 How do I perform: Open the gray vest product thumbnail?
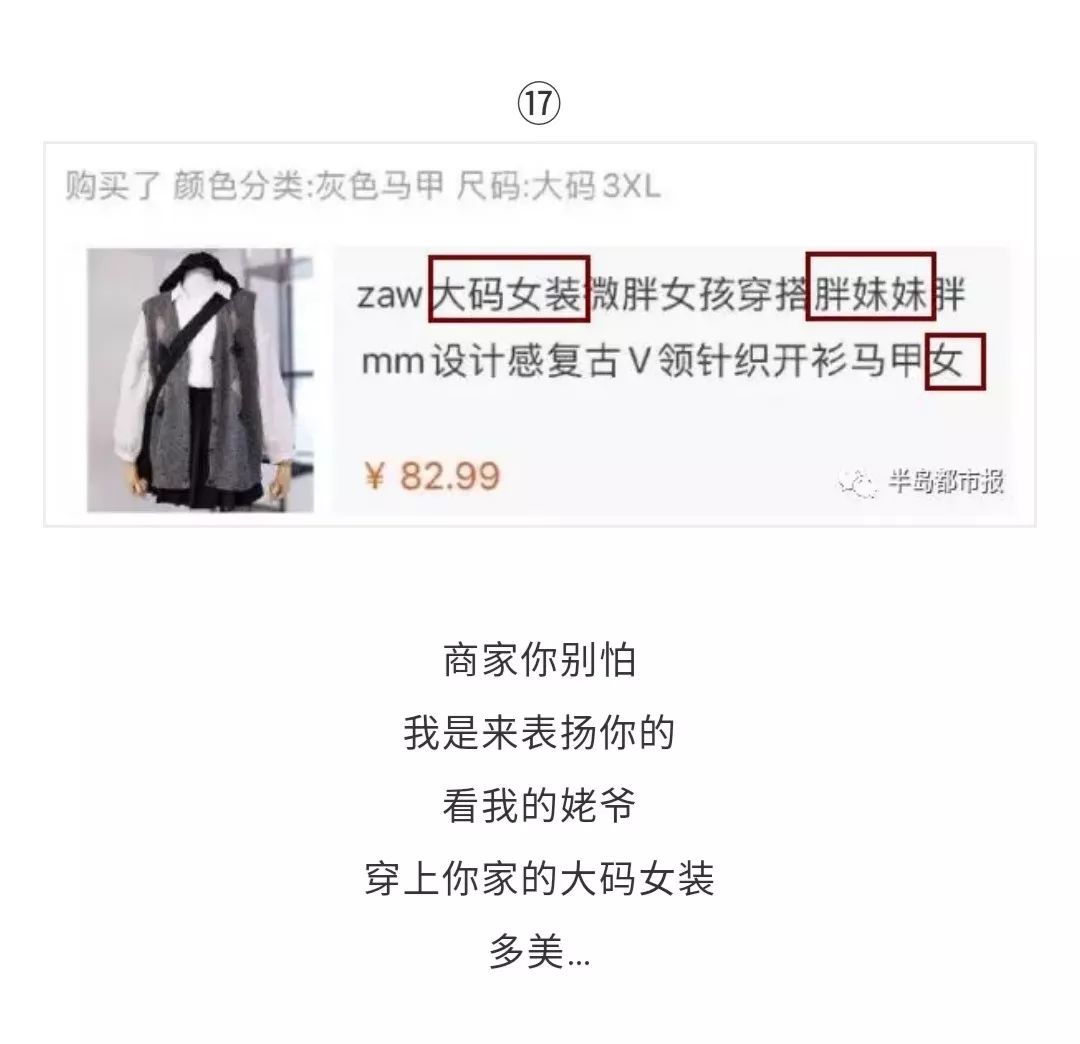click(200, 380)
